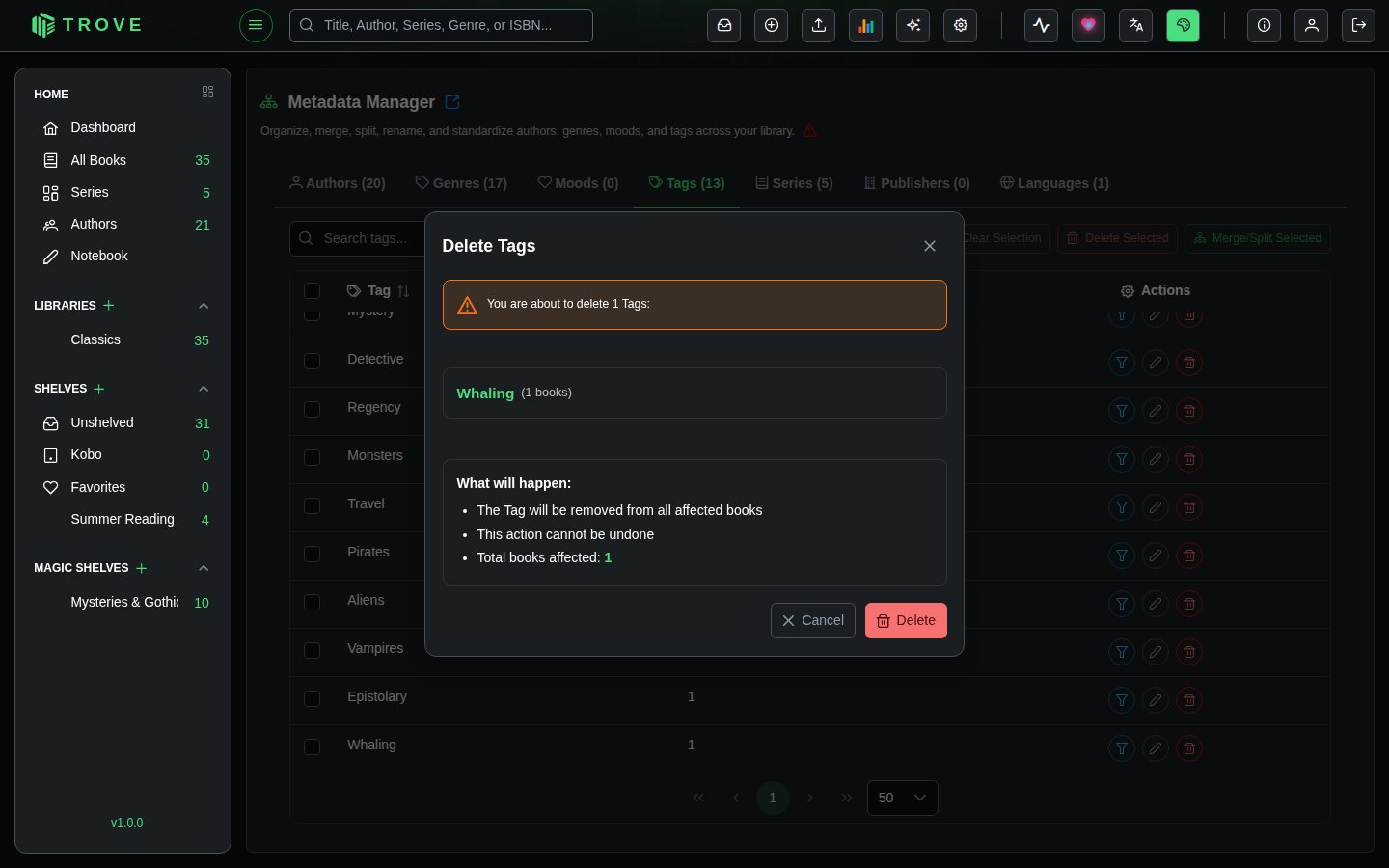Open Metadata Manager external link icon
The height and width of the screenshot is (868, 1389).
click(x=452, y=102)
